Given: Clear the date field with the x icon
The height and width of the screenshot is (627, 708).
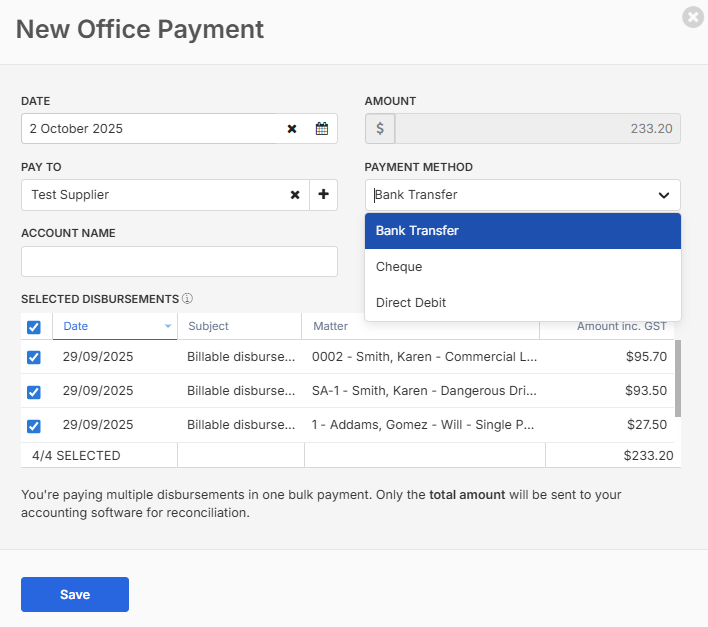Looking at the screenshot, I should pyautogui.click(x=292, y=129).
